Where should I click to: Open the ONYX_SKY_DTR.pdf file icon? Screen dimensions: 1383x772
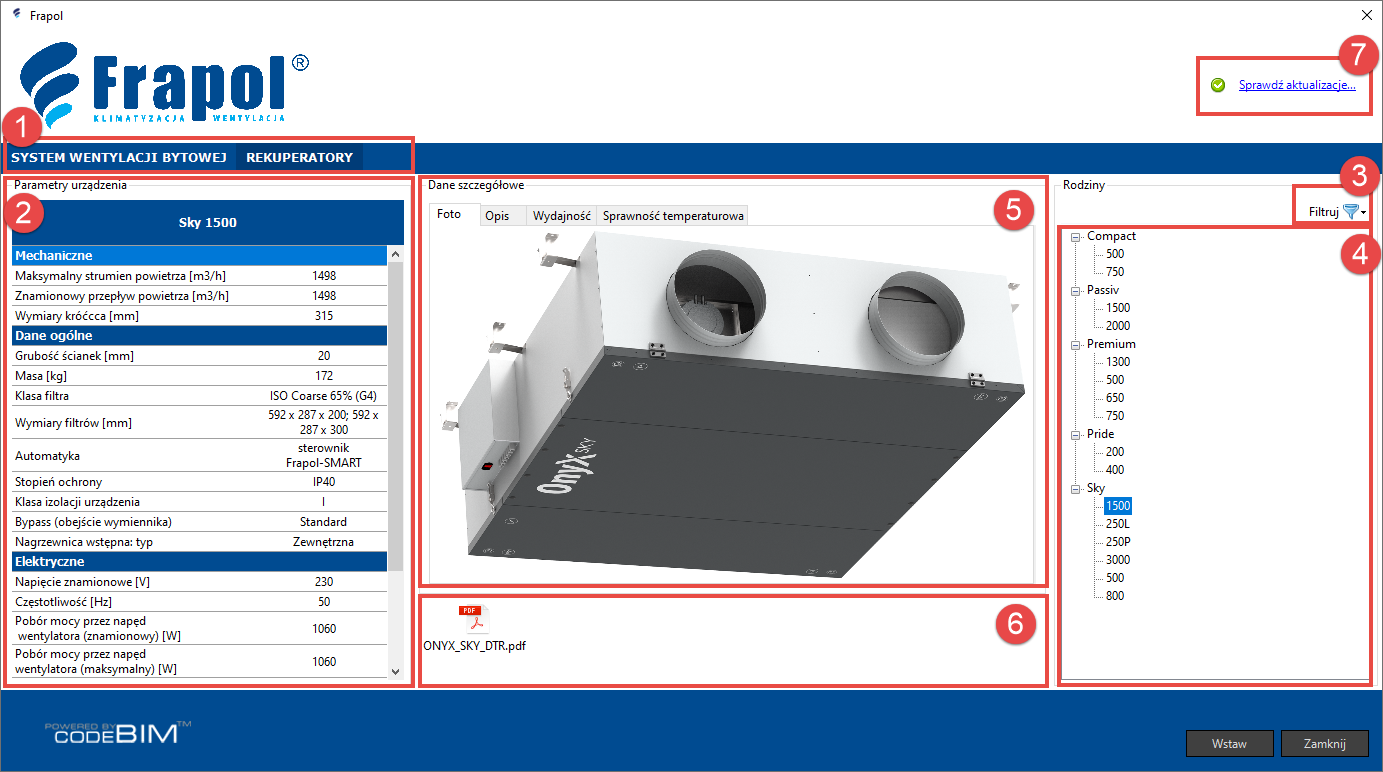(473, 620)
